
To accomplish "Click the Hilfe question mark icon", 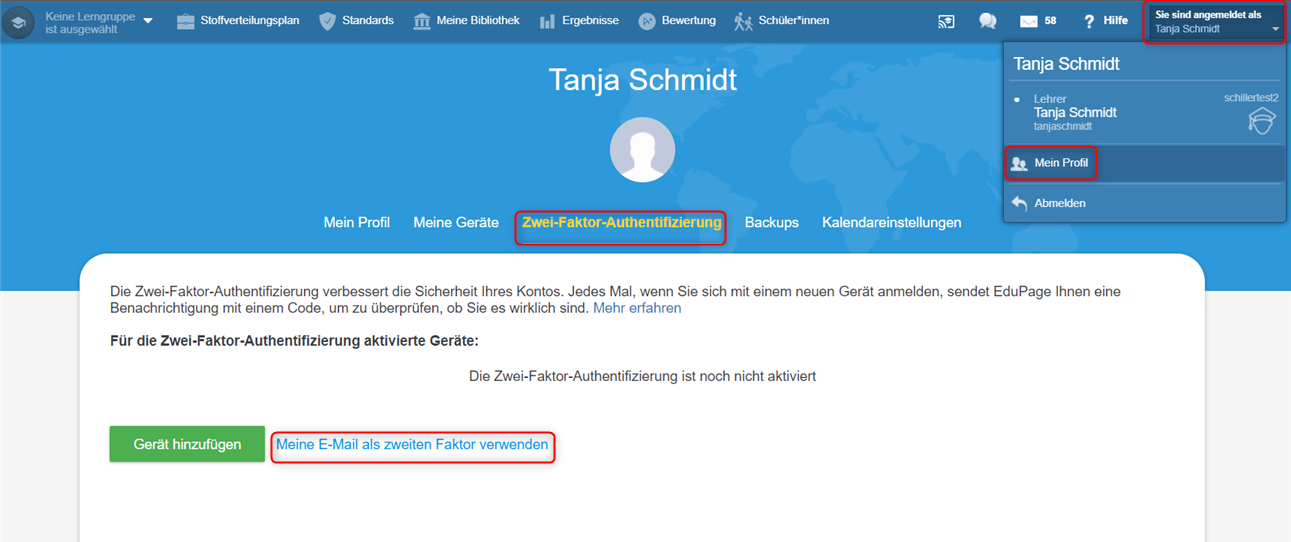I will 1089,22.
